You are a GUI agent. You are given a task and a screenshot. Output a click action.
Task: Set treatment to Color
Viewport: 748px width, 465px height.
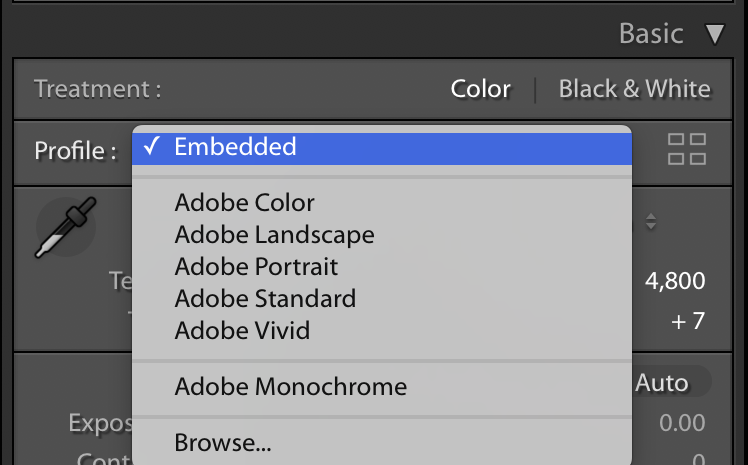point(481,89)
